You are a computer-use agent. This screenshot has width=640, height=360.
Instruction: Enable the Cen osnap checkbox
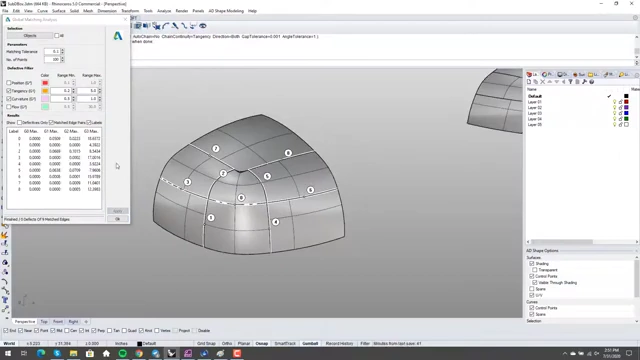click(x=67, y=331)
